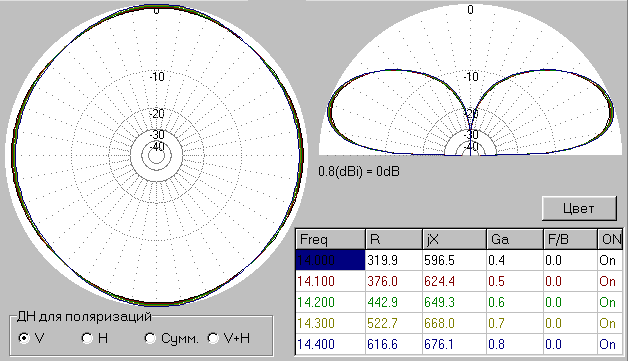The image size is (628, 361).
Task: Select the 14.200 frequency row
Action: coord(459,302)
